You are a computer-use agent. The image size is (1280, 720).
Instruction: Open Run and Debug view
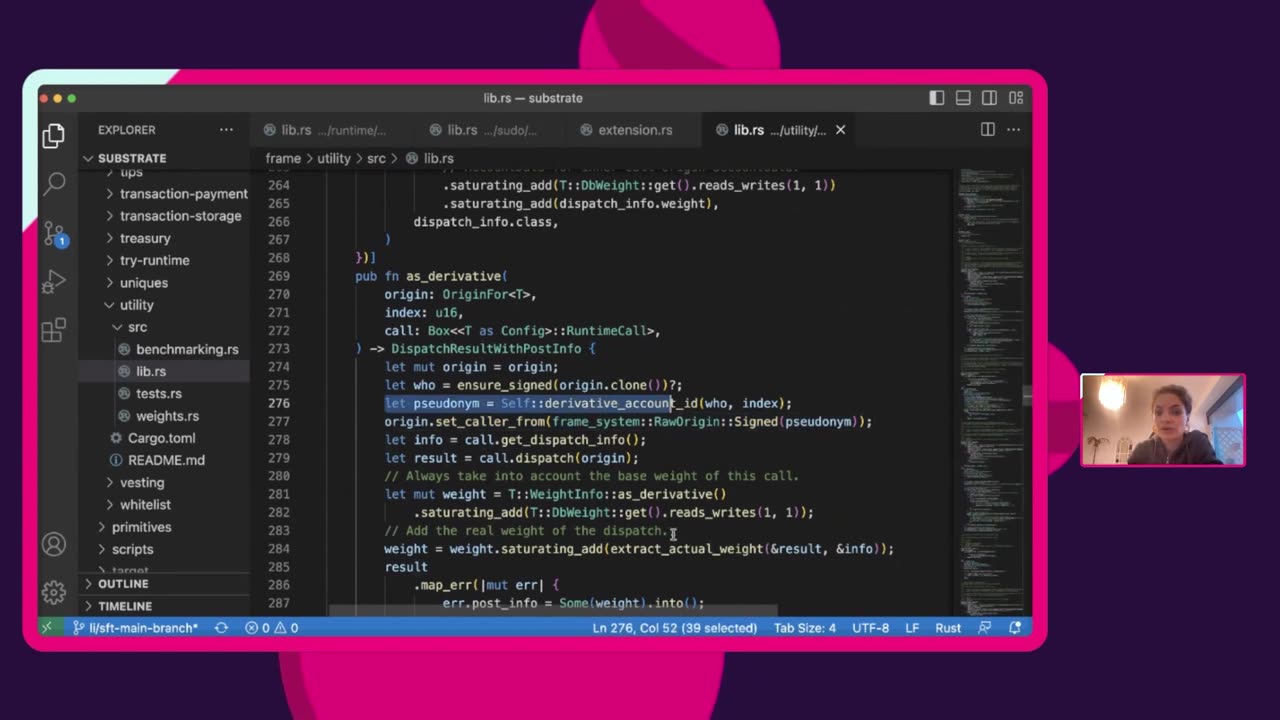coord(54,282)
